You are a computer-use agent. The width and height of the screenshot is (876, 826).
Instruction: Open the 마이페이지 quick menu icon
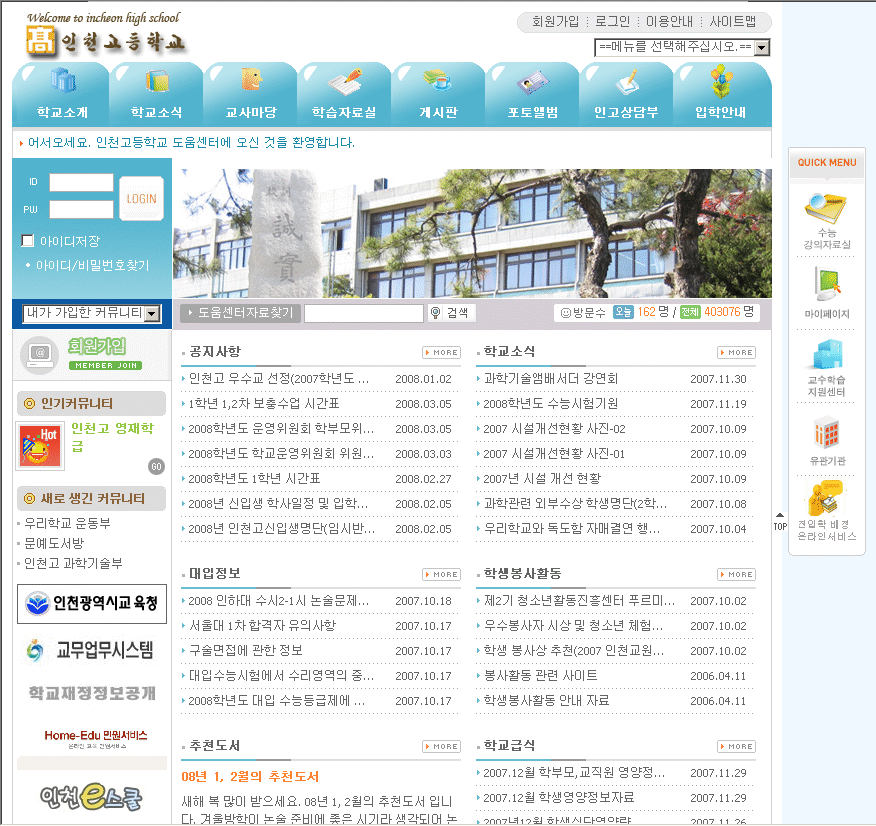click(x=826, y=285)
